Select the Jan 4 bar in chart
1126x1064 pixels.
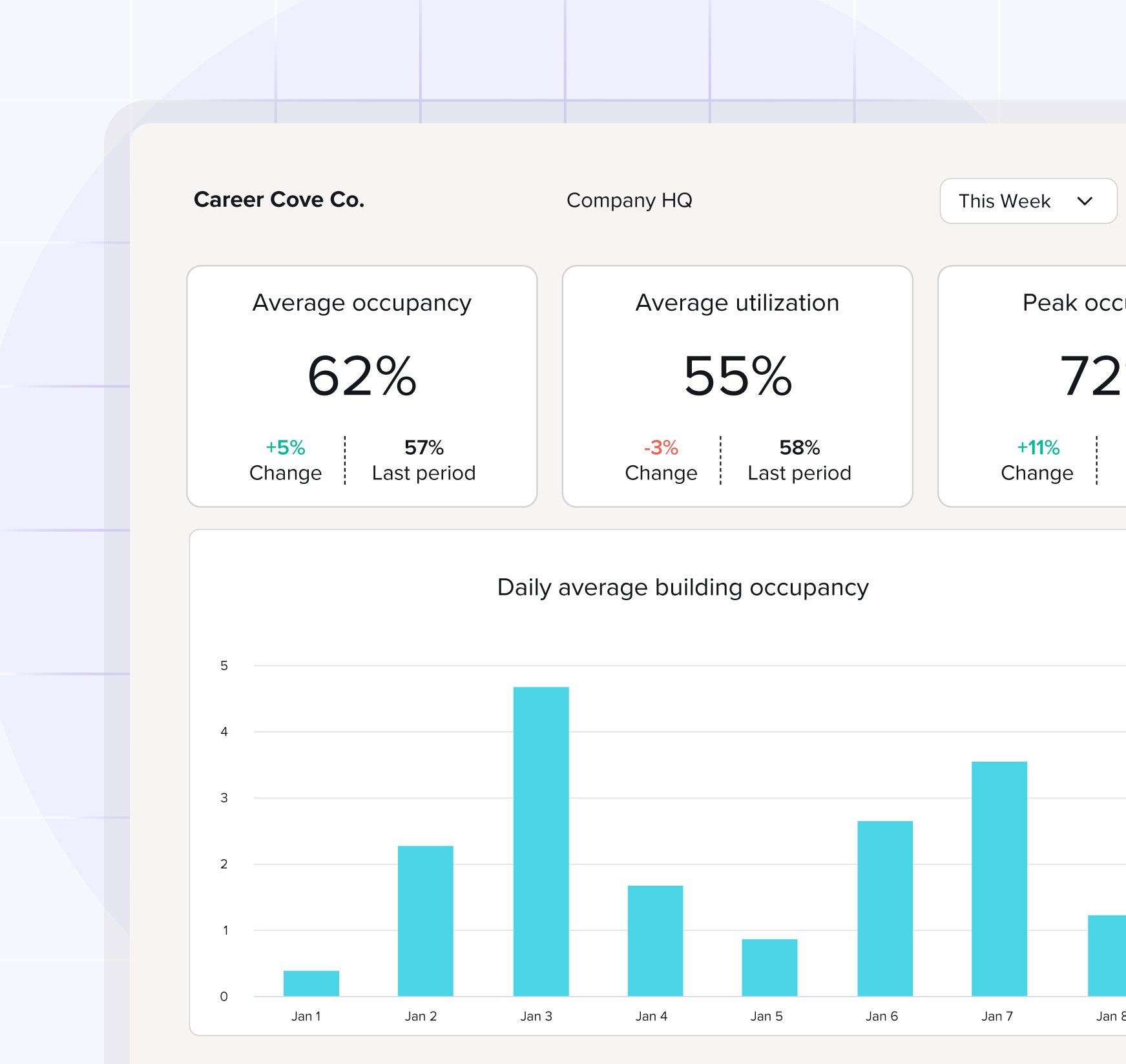click(x=656, y=941)
